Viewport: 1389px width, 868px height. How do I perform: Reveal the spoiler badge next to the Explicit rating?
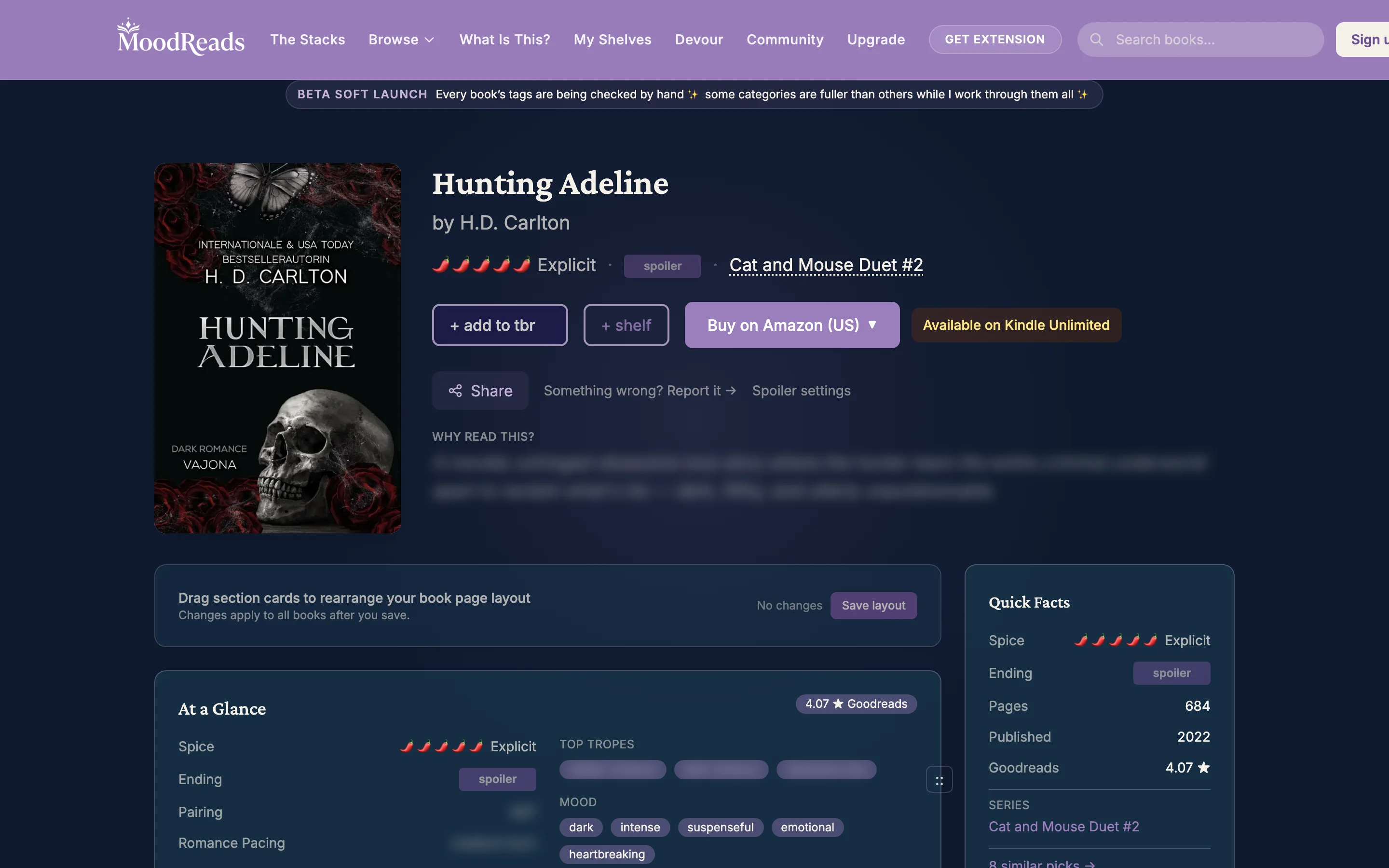[x=662, y=265]
